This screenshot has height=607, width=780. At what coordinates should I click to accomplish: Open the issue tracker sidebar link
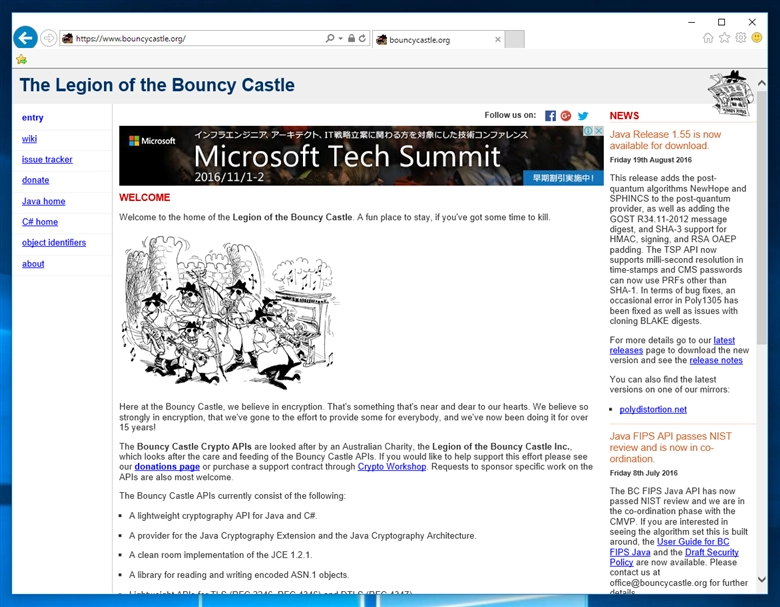(x=47, y=160)
